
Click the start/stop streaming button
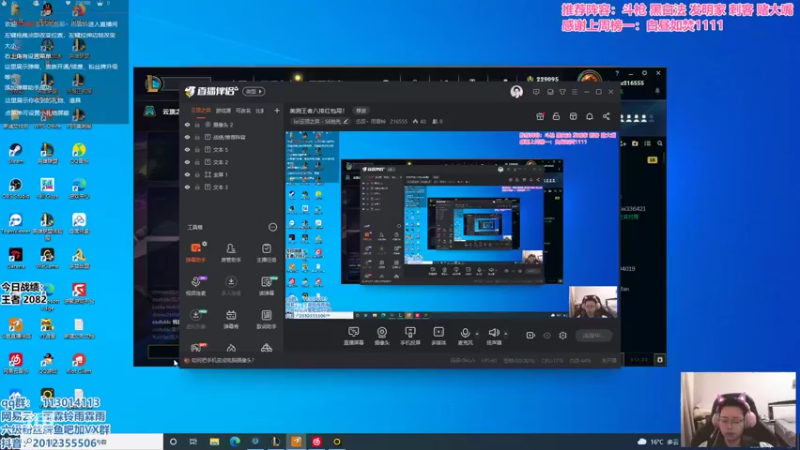(593, 335)
